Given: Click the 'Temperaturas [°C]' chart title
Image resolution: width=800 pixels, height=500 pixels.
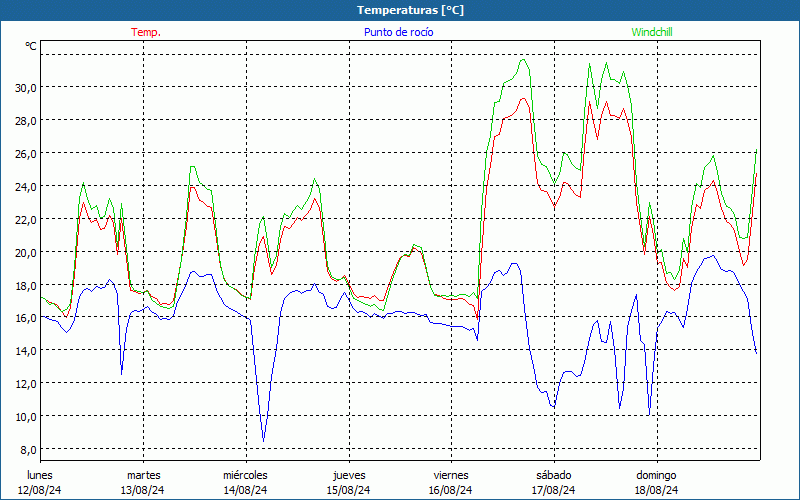Looking at the screenshot, I should (410, 10).
